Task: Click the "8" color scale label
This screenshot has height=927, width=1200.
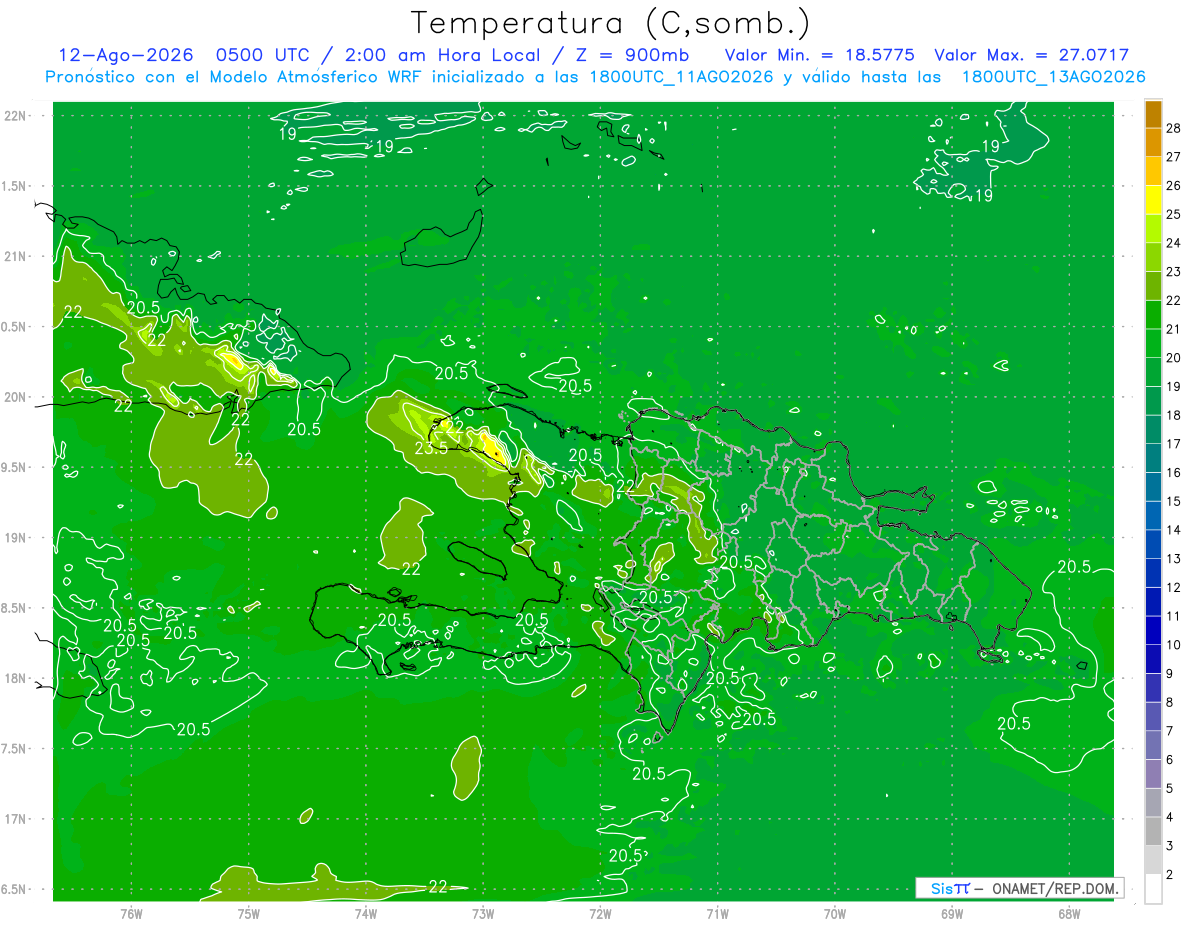Action: pos(1170,703)
